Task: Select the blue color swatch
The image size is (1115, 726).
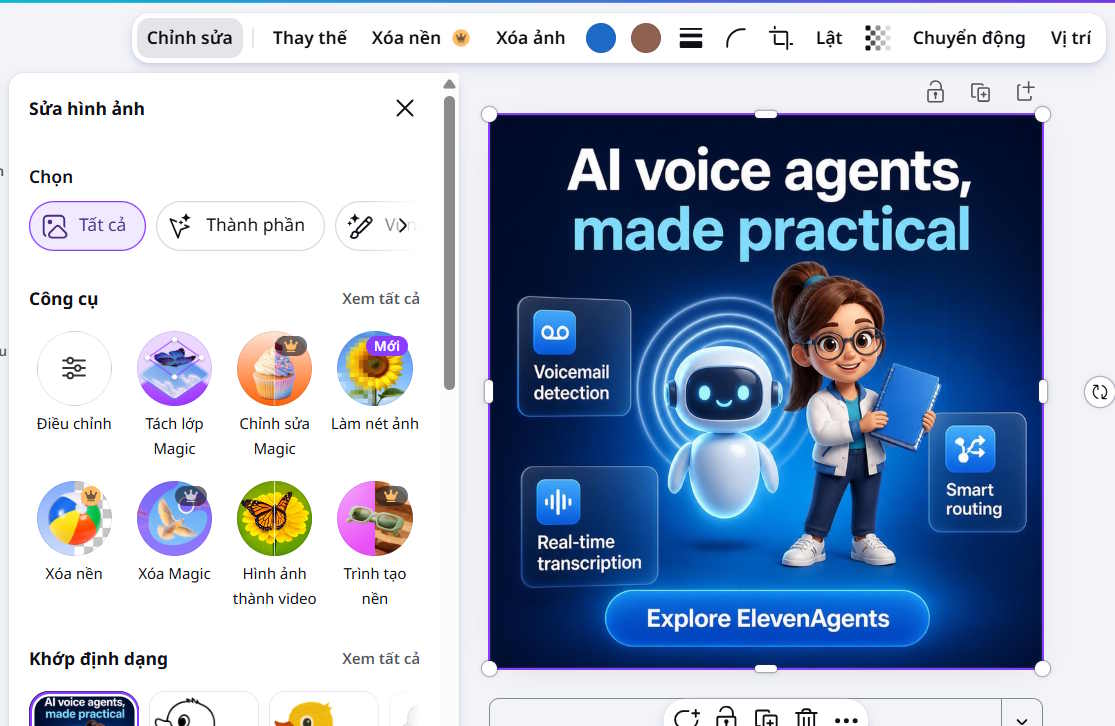Action: (x=601, y=38)
